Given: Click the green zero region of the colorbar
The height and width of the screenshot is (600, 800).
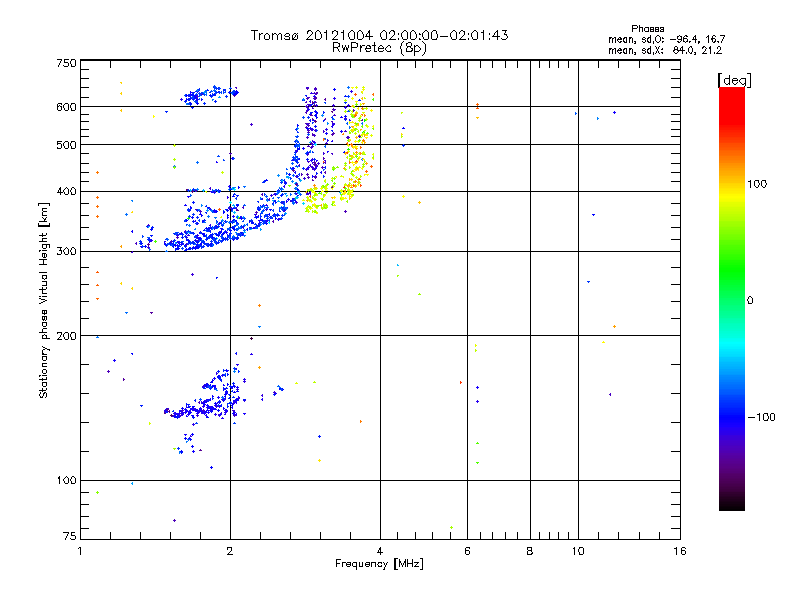Looking at the screenshot, I should click(x=732, y=300).
